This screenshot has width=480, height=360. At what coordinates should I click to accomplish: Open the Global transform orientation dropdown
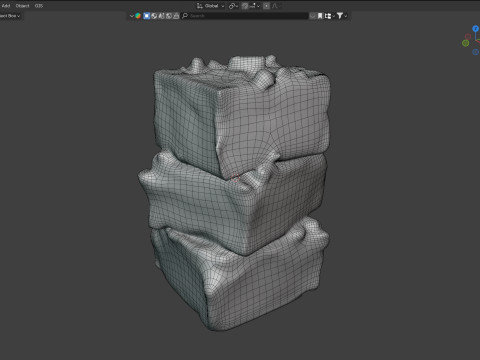pos(211,6)
